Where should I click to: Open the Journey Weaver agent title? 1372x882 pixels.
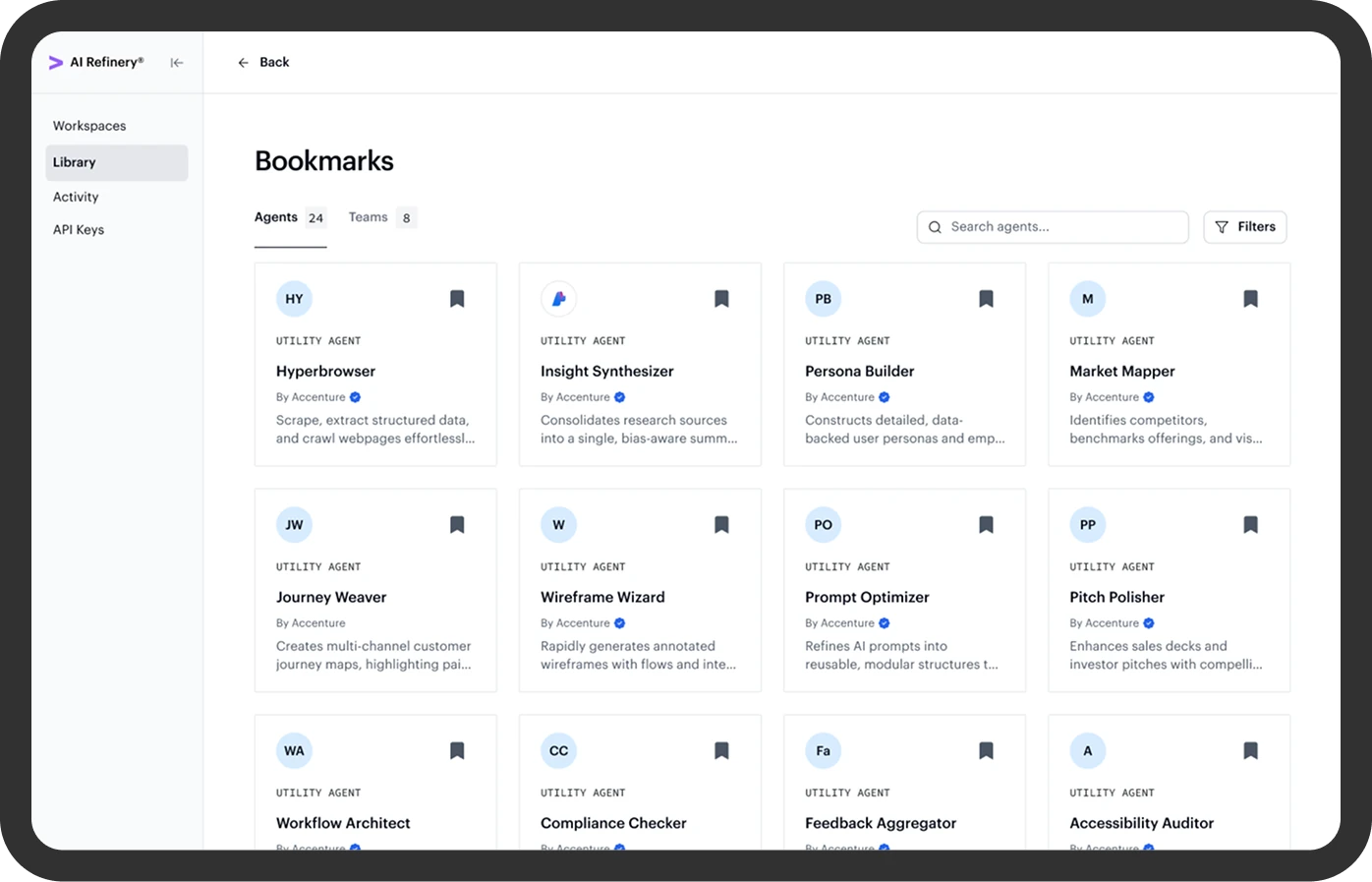(x=331, y=598)
